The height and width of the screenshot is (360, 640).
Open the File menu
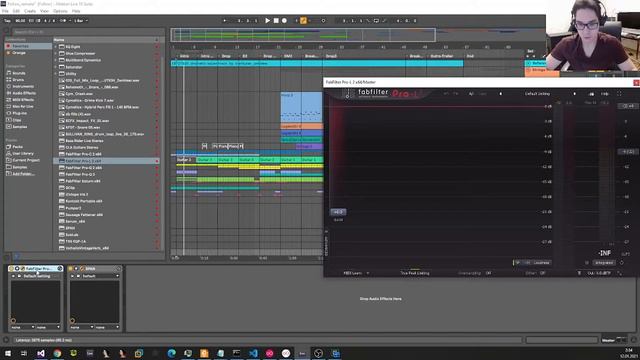pos(5,11)
